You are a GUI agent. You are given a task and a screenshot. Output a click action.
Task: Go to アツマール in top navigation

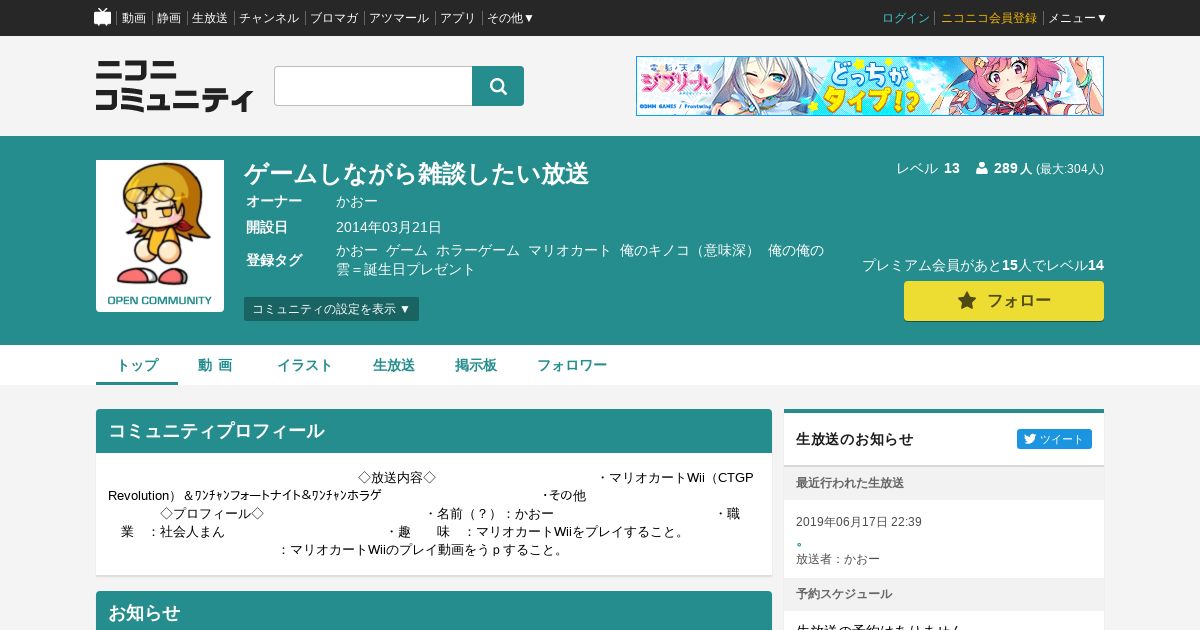[399, 18]
